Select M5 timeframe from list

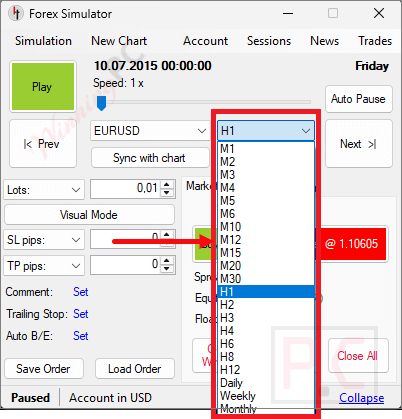coord(266,201)
